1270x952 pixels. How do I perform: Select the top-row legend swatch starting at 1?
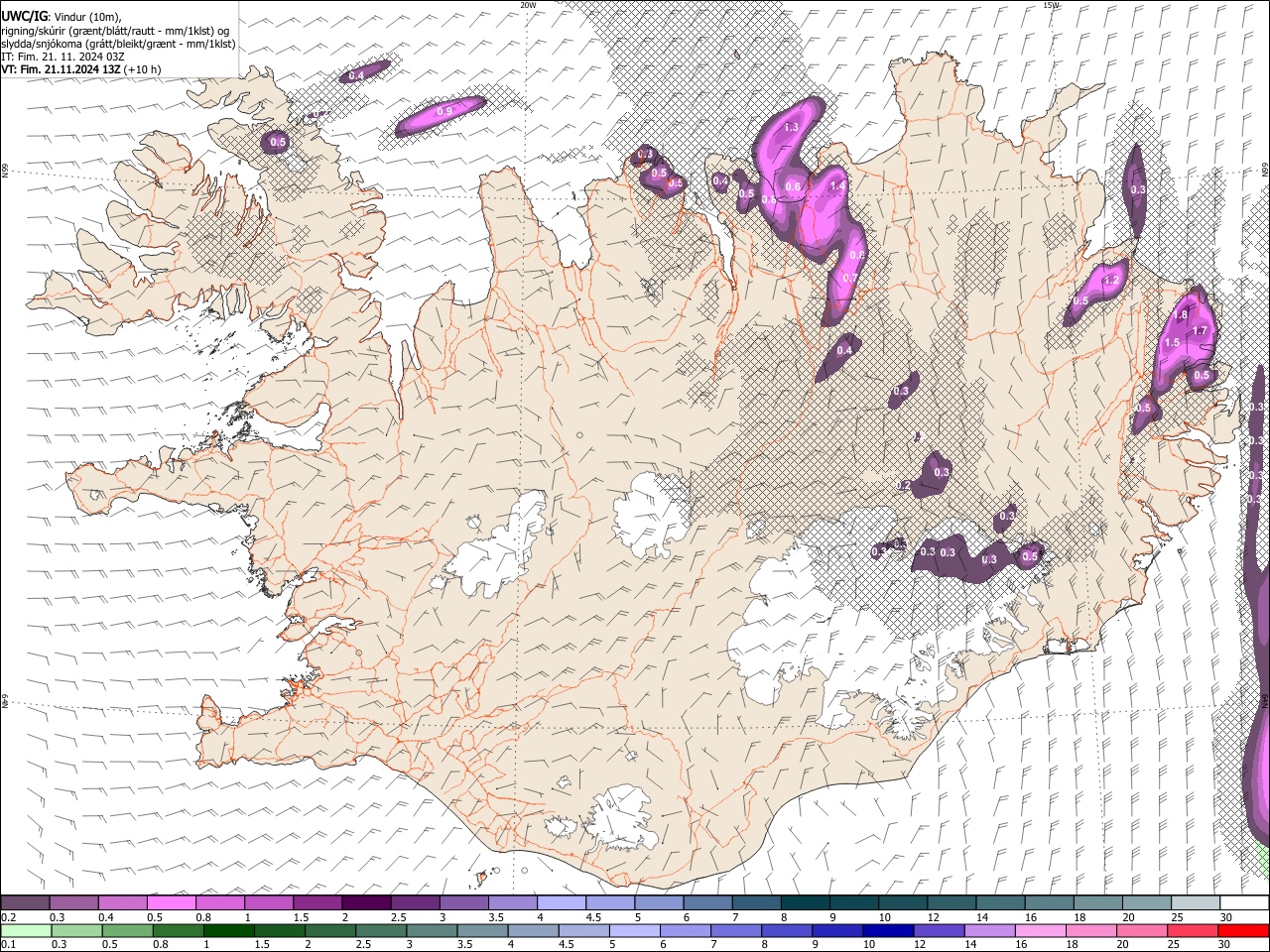click(x=269, y=902)
